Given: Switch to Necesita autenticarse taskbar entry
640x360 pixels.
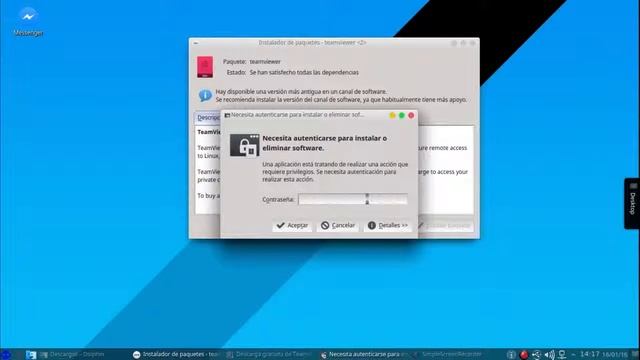Looking at the screenshot, I should tap(363, 355).
